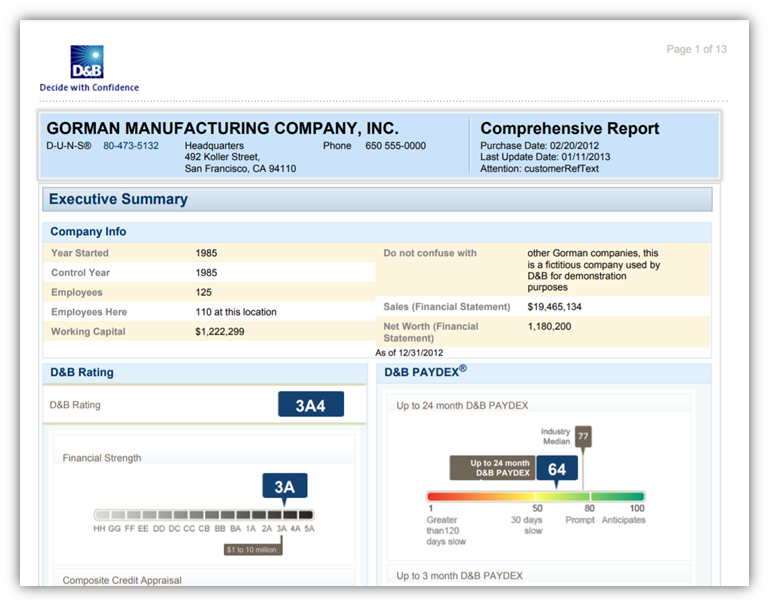Click 'Greater than 120 days slow' label

pyautogui.click(x=446, y=530)
